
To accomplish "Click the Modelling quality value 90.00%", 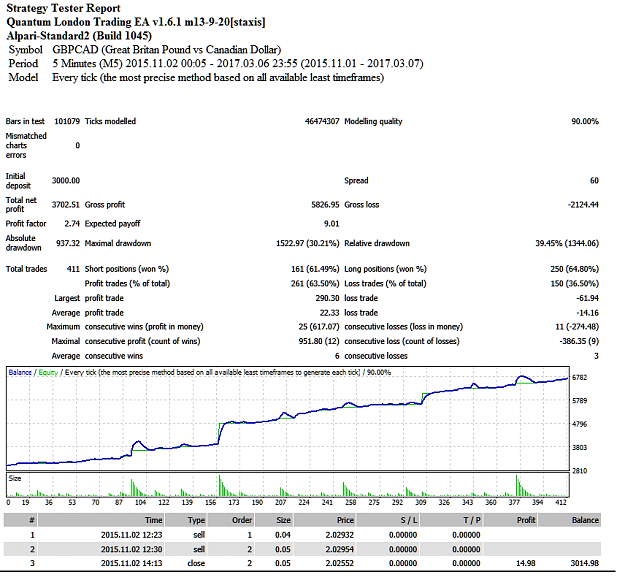I will click(x=585, y=121).
